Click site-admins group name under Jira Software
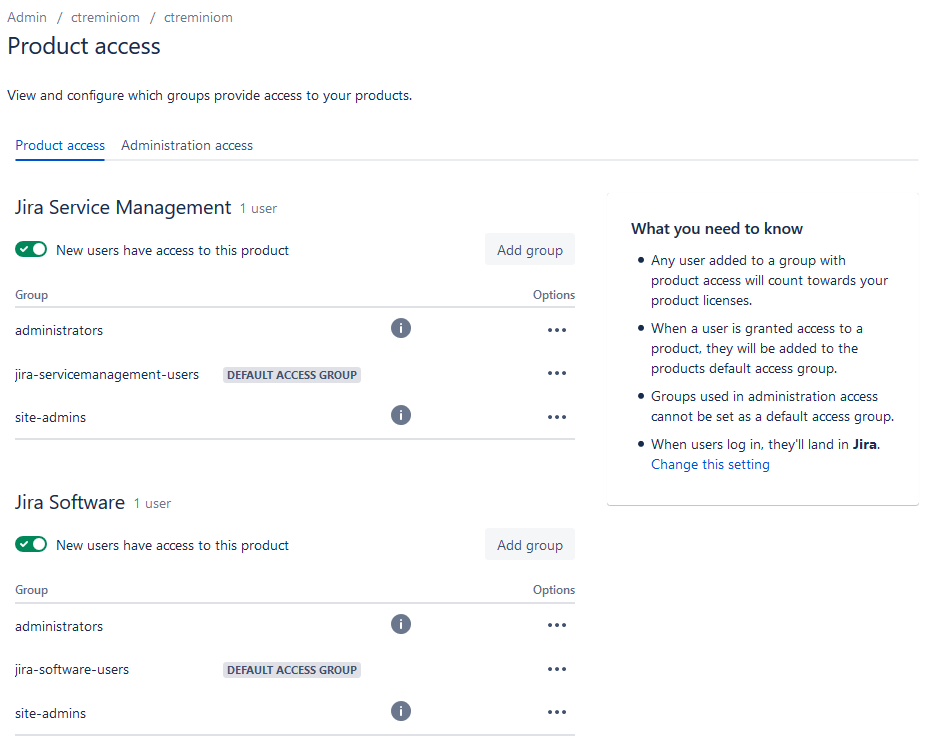The width and height of the screenshot is (932, 748). (x=51, y=714)
